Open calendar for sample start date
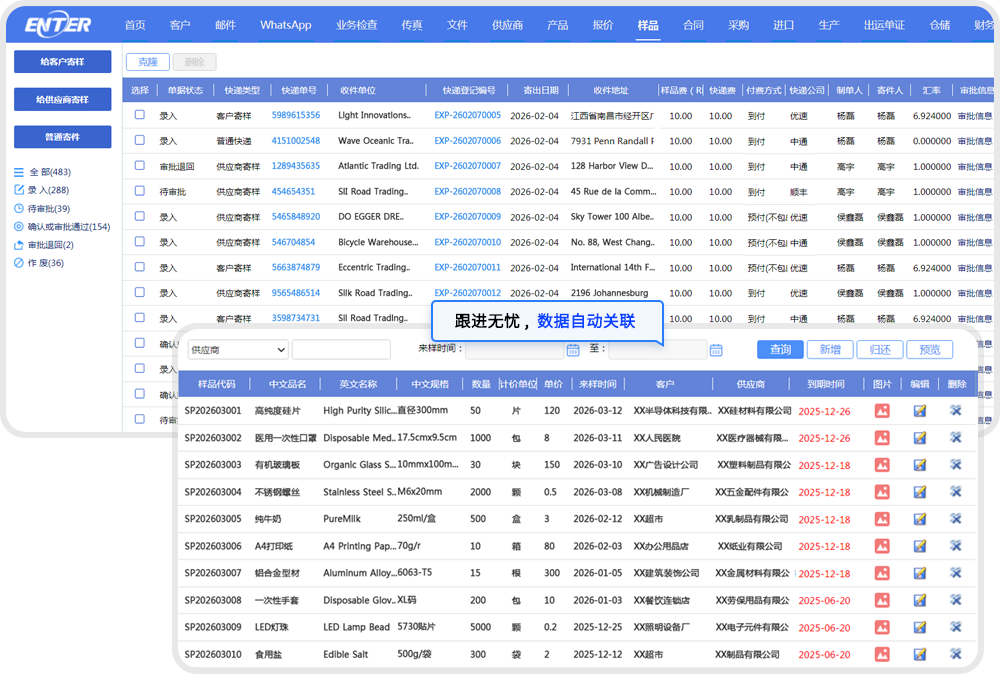 click(573, 349)
